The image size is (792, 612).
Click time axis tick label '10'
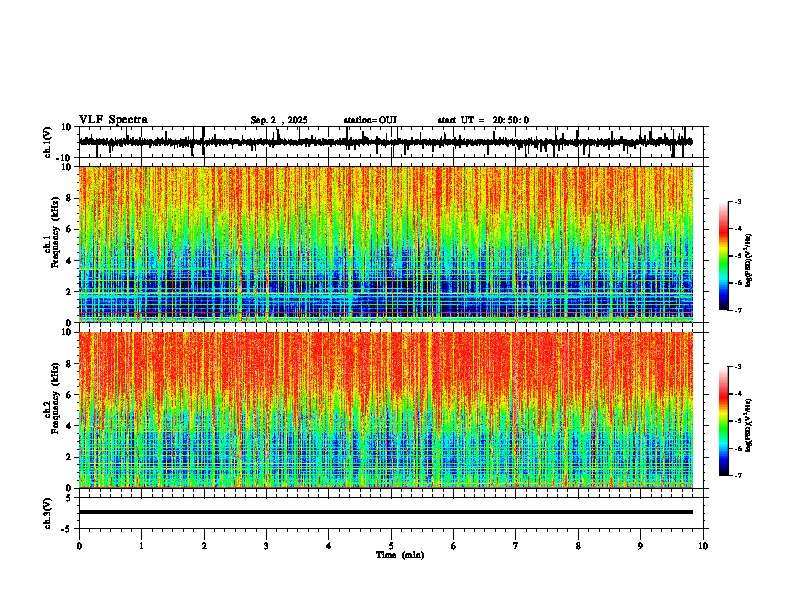(703, 546)
